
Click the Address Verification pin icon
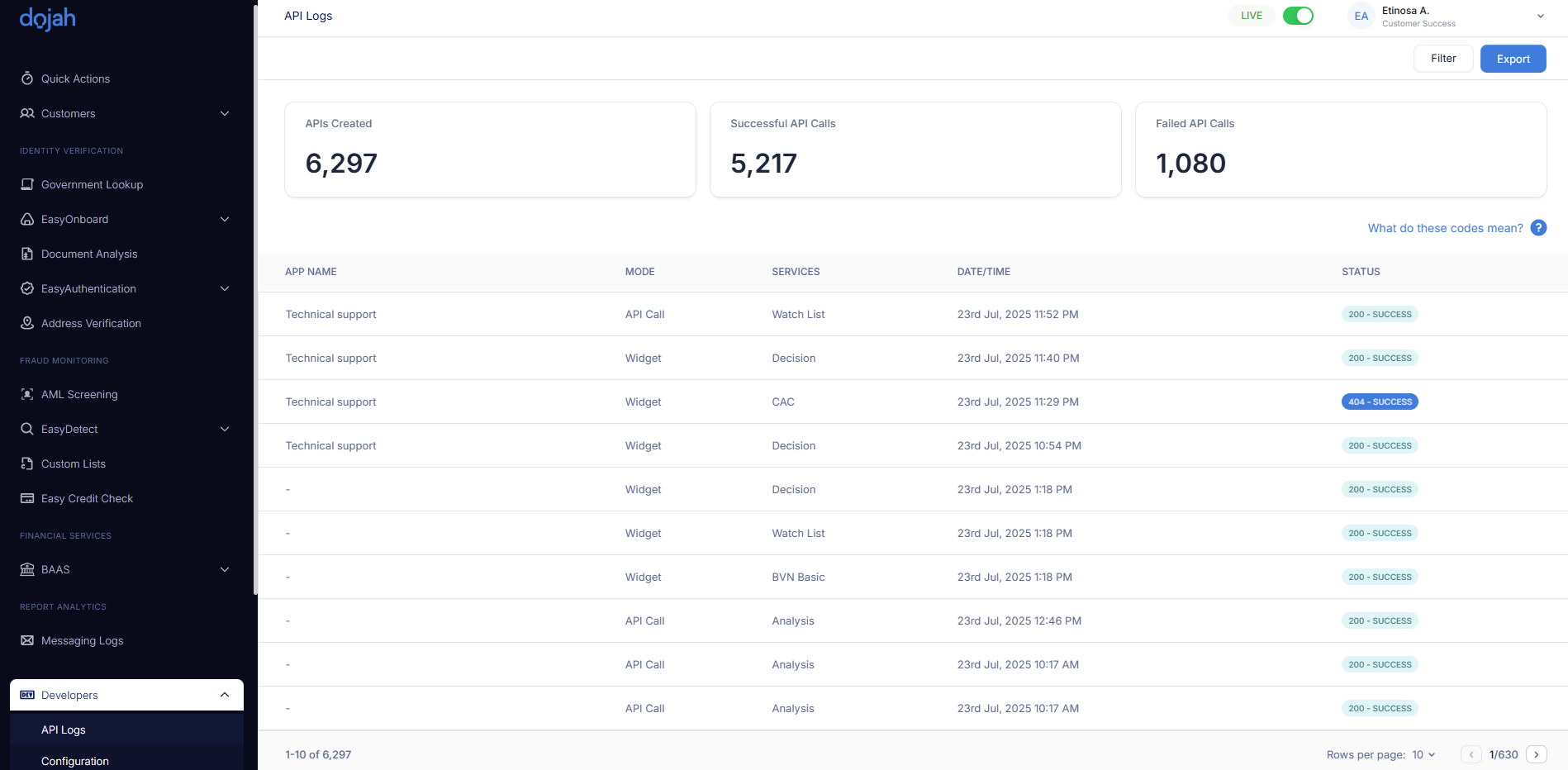click(27, 323)
